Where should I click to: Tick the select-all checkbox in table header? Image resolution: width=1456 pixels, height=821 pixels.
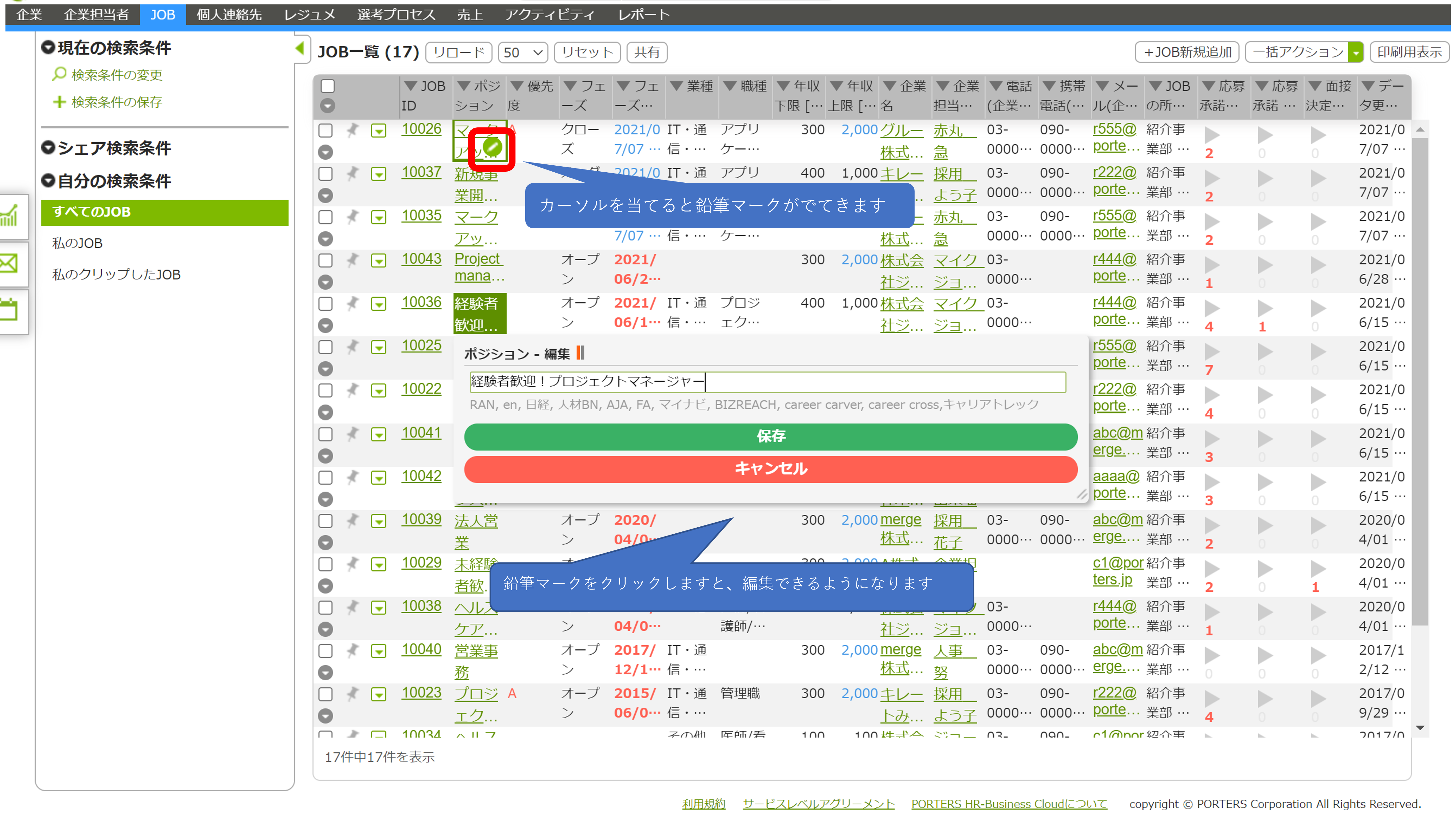(327, 86)
